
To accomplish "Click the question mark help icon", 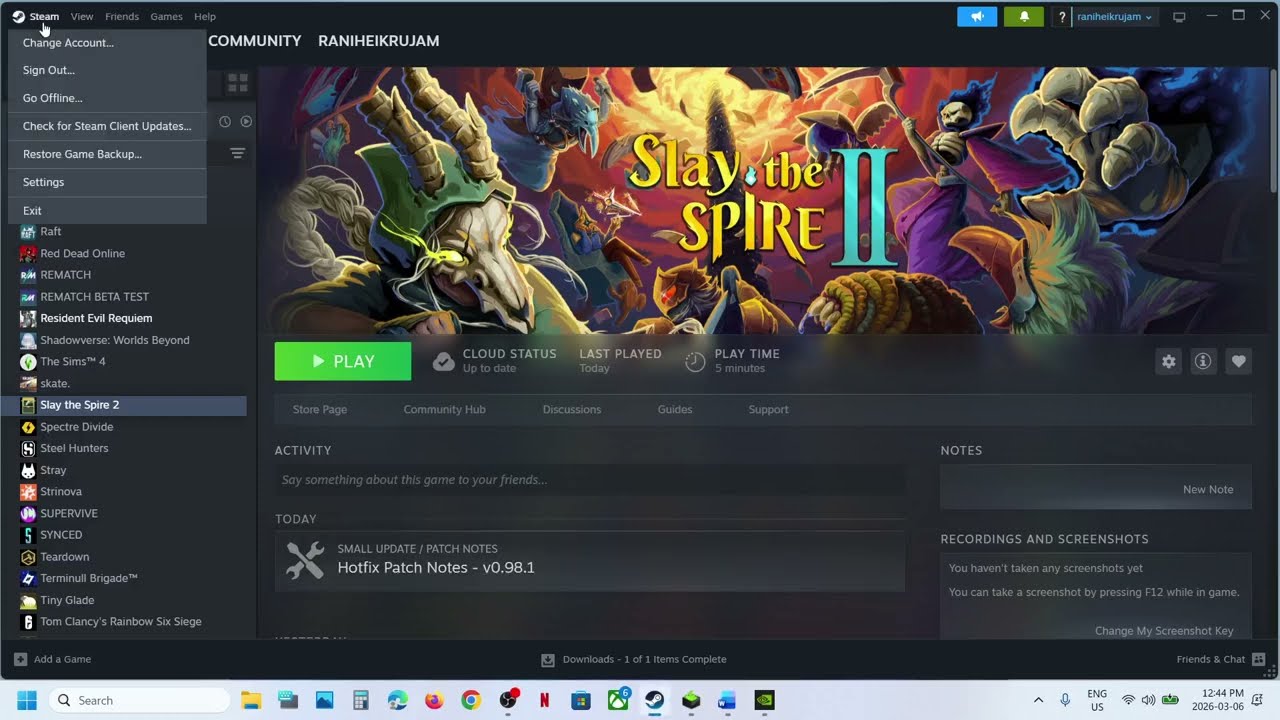I will click(x=1062, y=17).
